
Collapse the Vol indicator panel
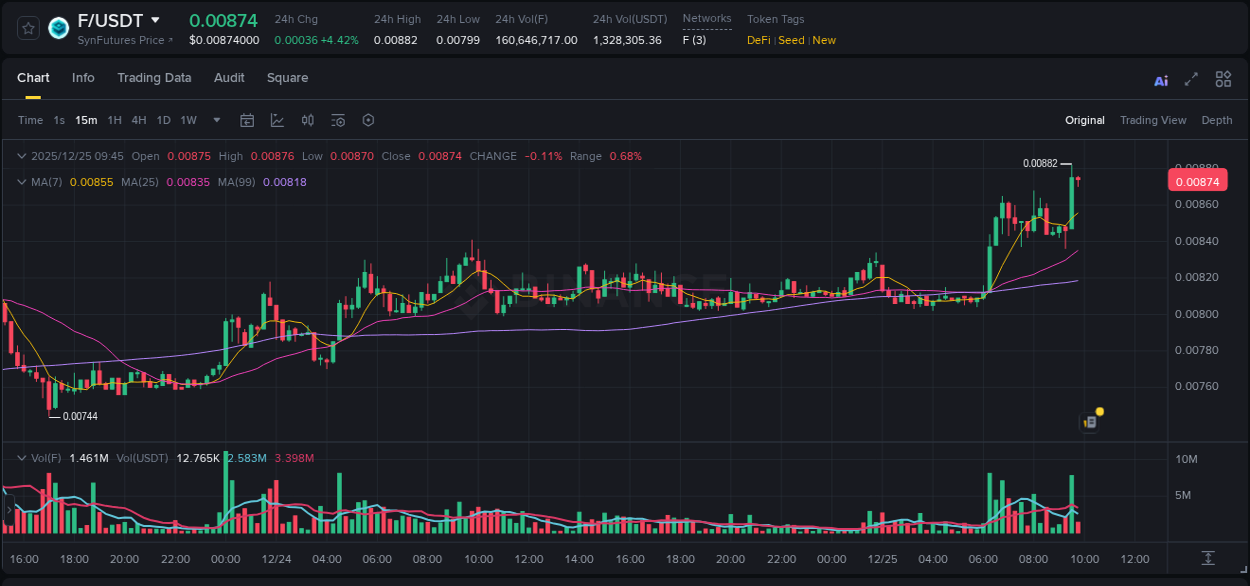click(20, 458)
